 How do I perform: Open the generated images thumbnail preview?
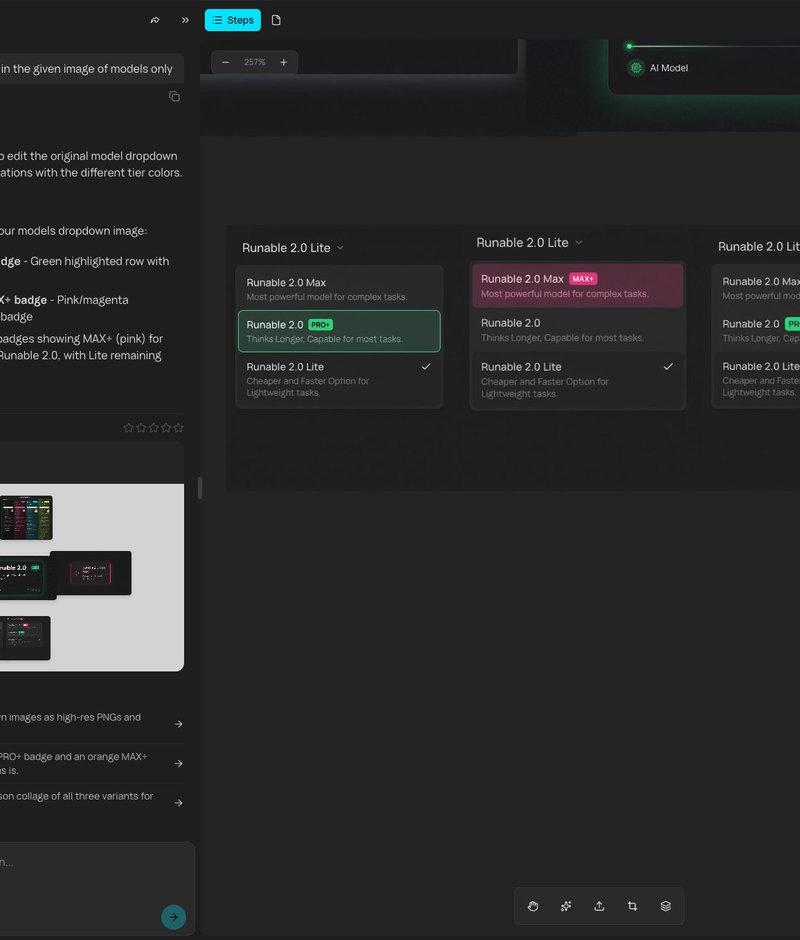point(92,577)
